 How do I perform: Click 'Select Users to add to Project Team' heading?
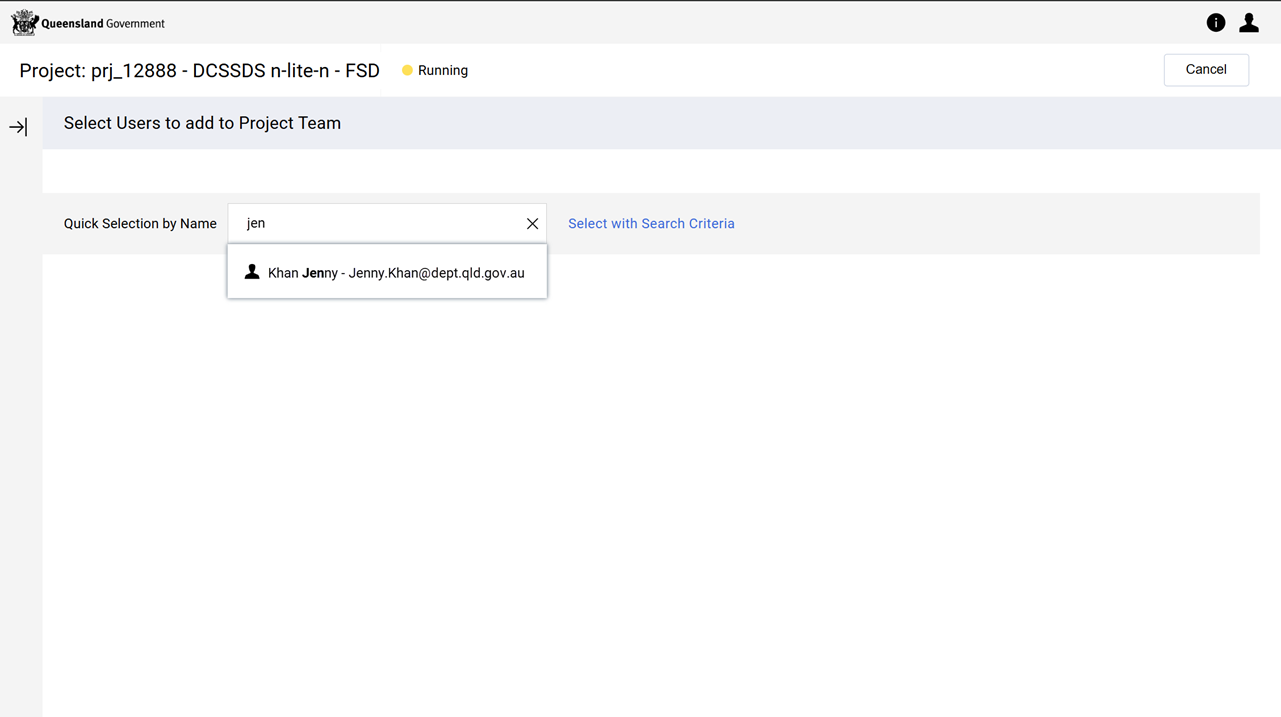click(x=202, y=124)
